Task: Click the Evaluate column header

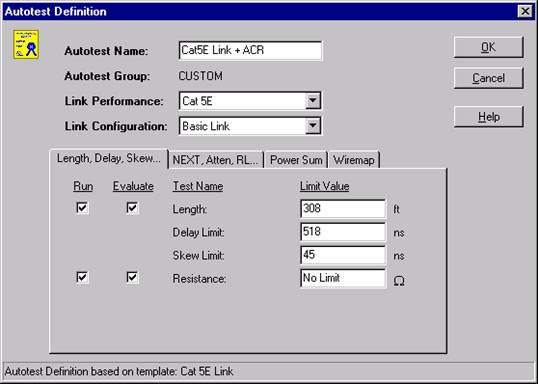Action: coord(133,186)
